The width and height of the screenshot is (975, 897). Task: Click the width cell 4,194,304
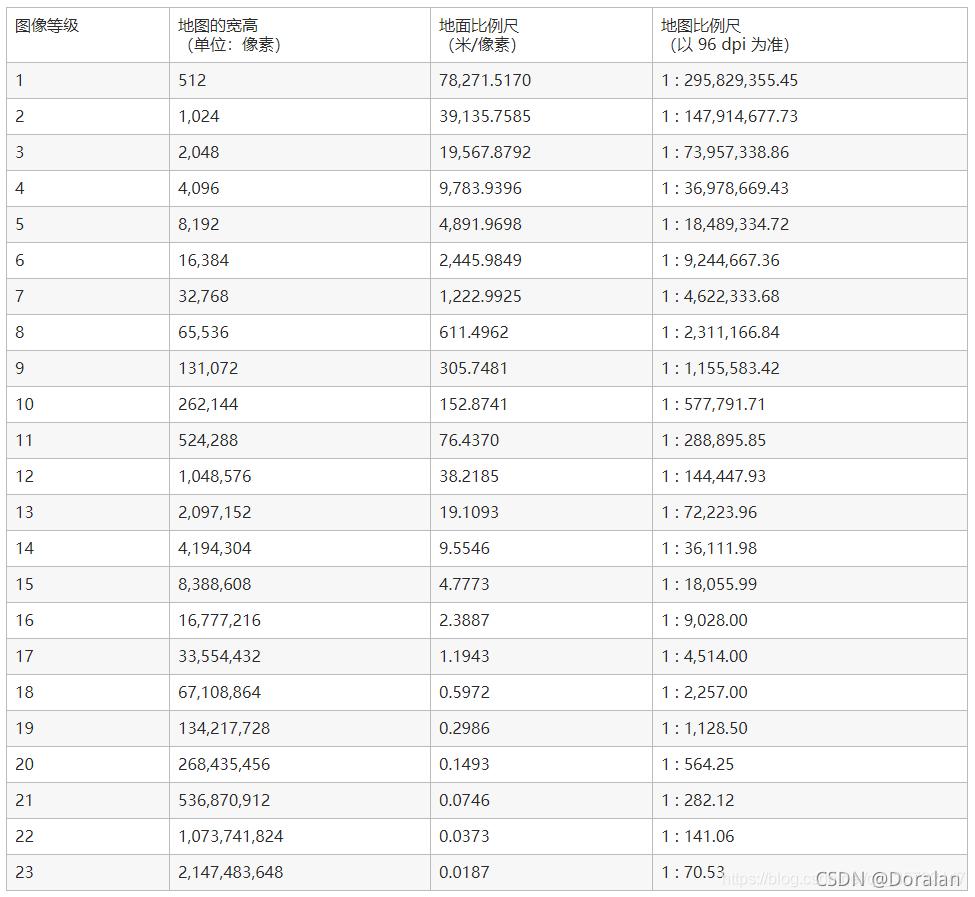215,548
